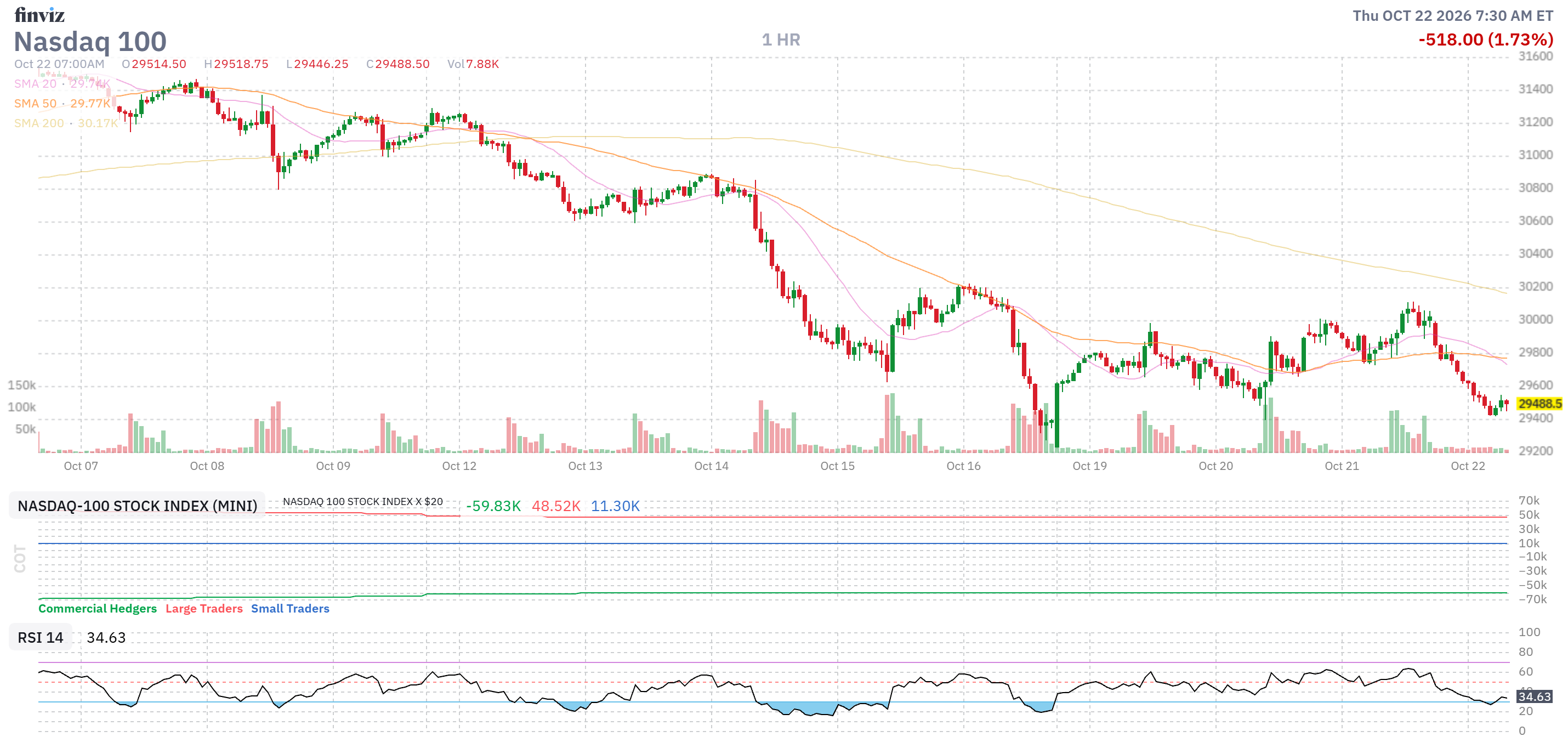Screen dimensions: 1568x748
Task: Click the Oct 22 07:00AM candle time label
Action: click(x=59, y=64)
